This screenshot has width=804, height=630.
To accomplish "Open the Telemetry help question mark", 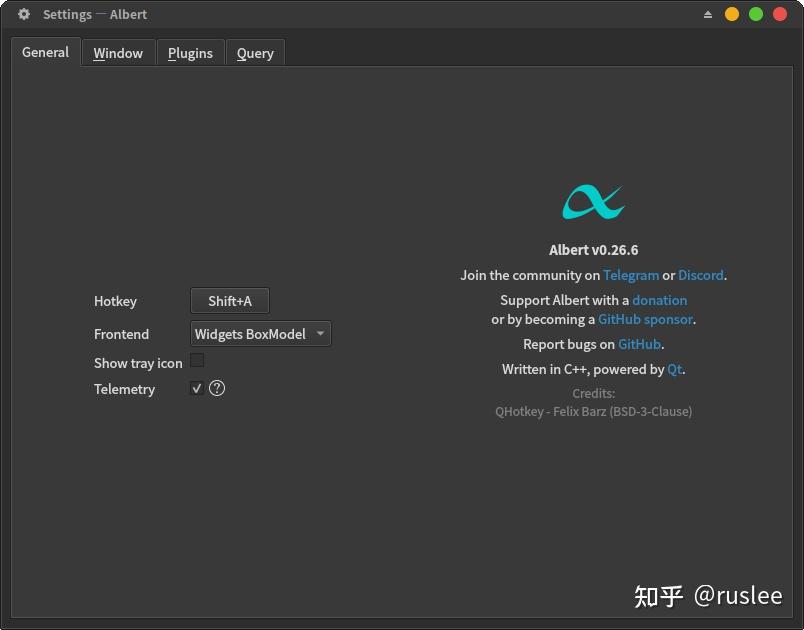I will [217, 388].
